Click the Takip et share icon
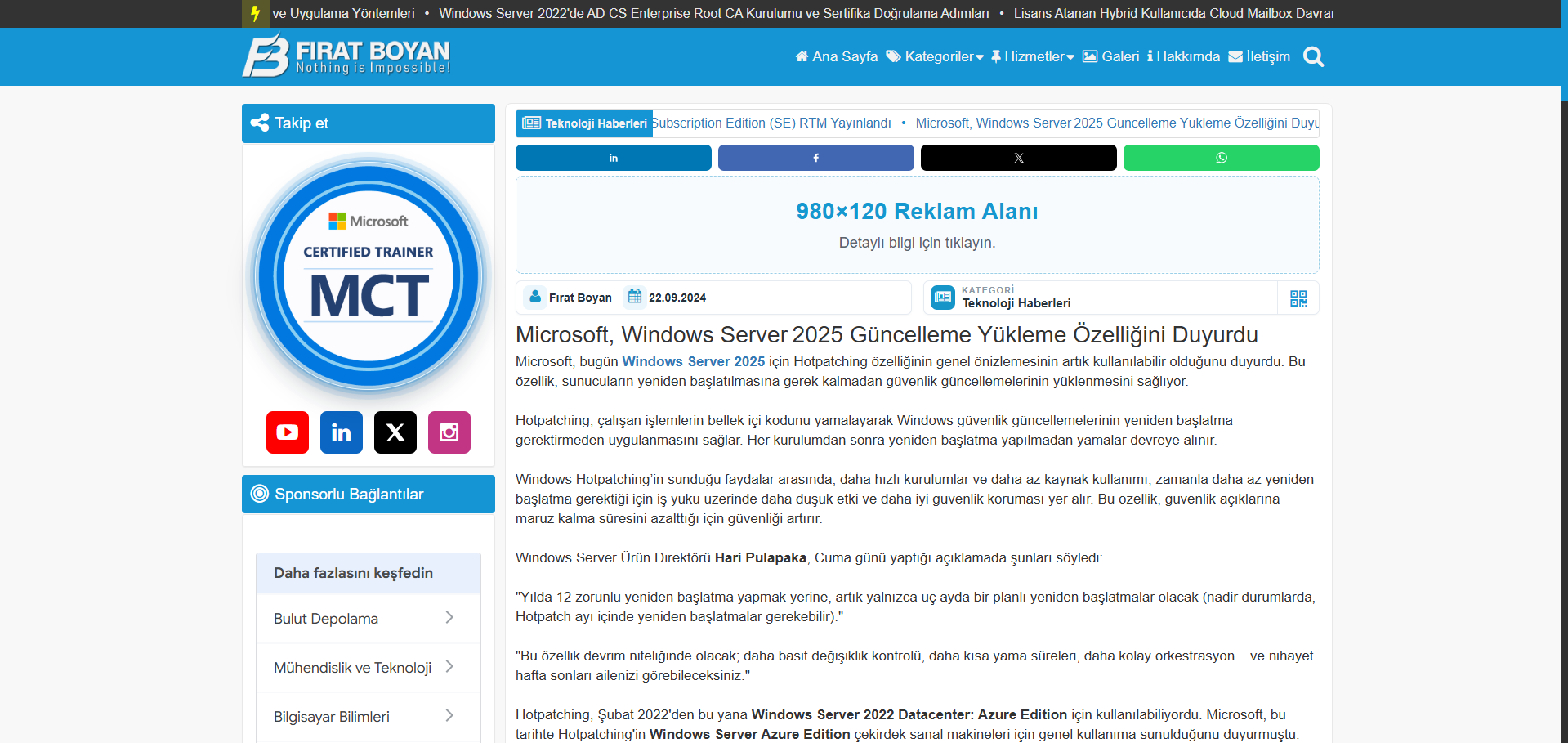1568x743 pixels. pos(260,123)
